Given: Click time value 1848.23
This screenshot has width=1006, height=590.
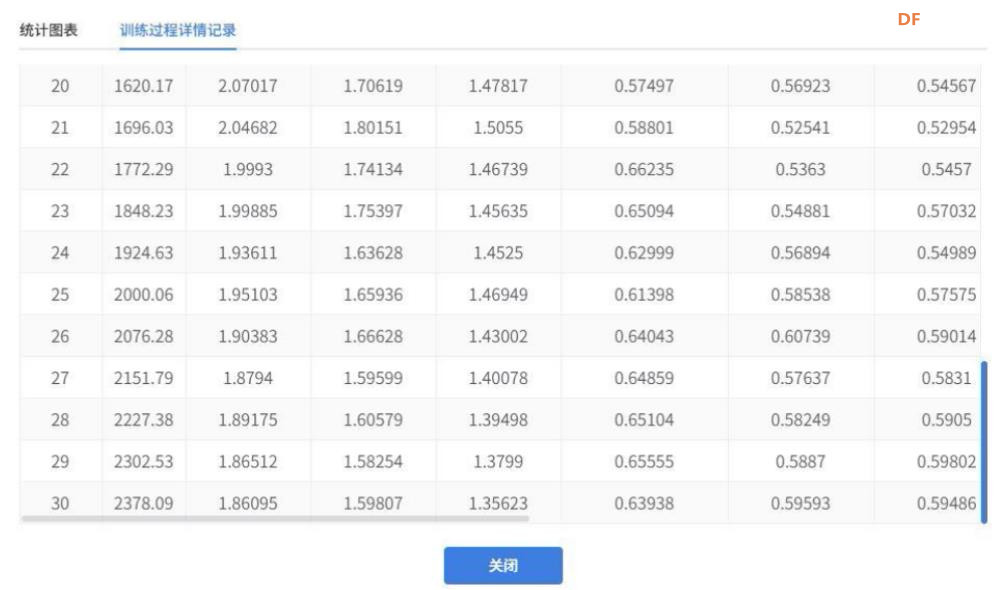Looking at the screenshot, I should tap(144, 211).
